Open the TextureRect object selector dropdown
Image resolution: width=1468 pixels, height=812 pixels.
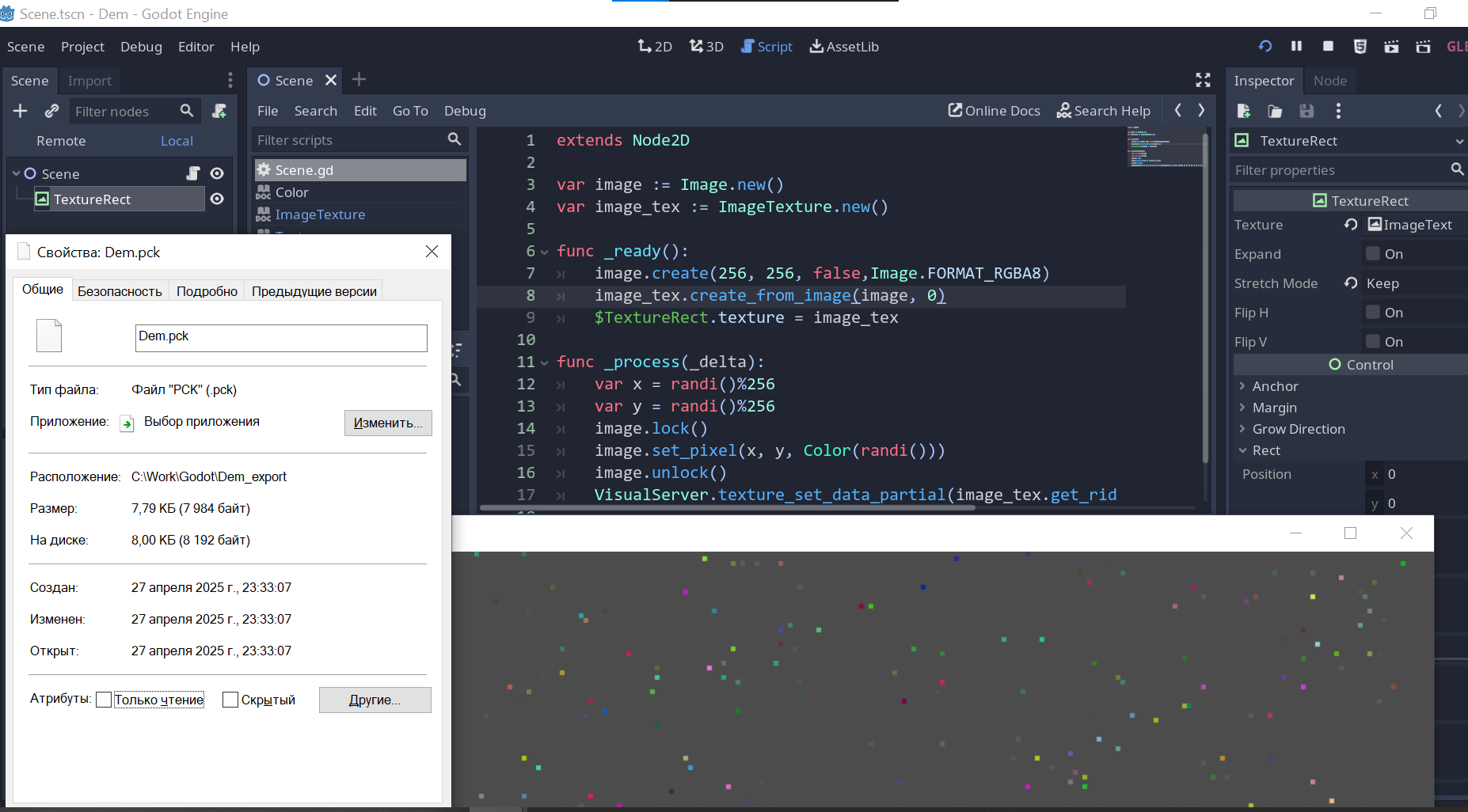click(x=1349, y=140)
